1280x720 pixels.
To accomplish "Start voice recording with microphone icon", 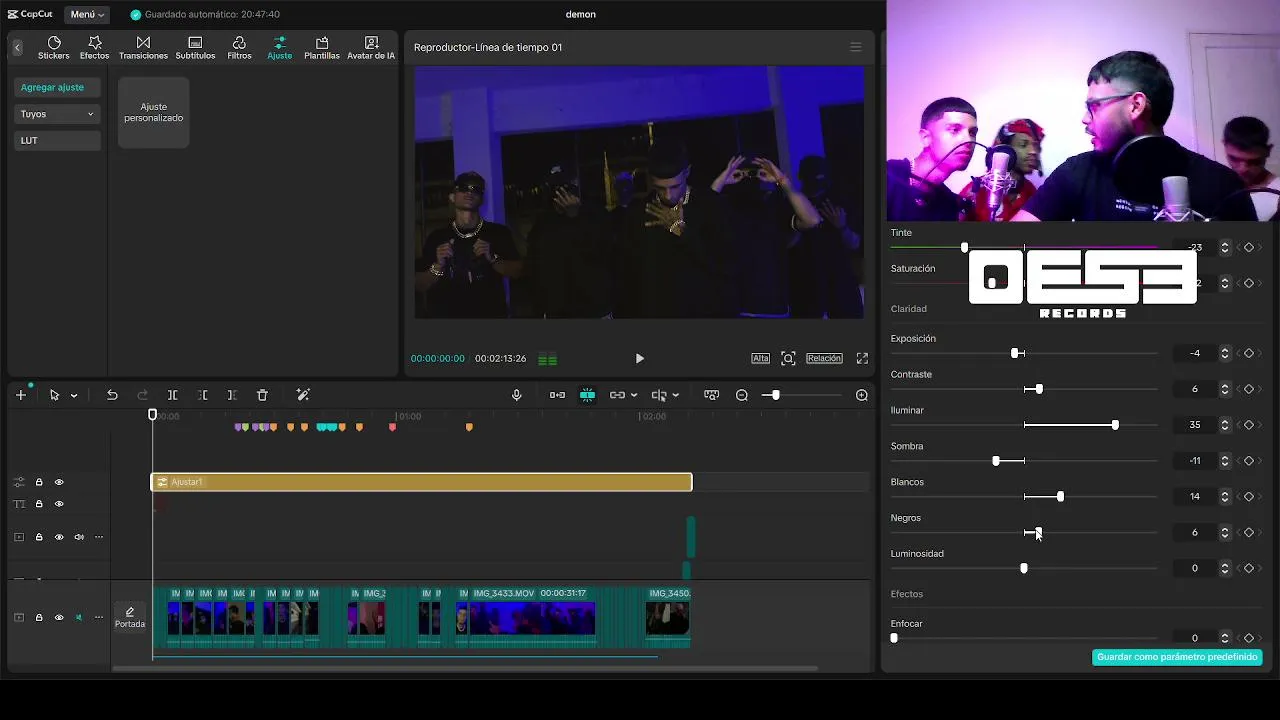I will click(517, 395).
